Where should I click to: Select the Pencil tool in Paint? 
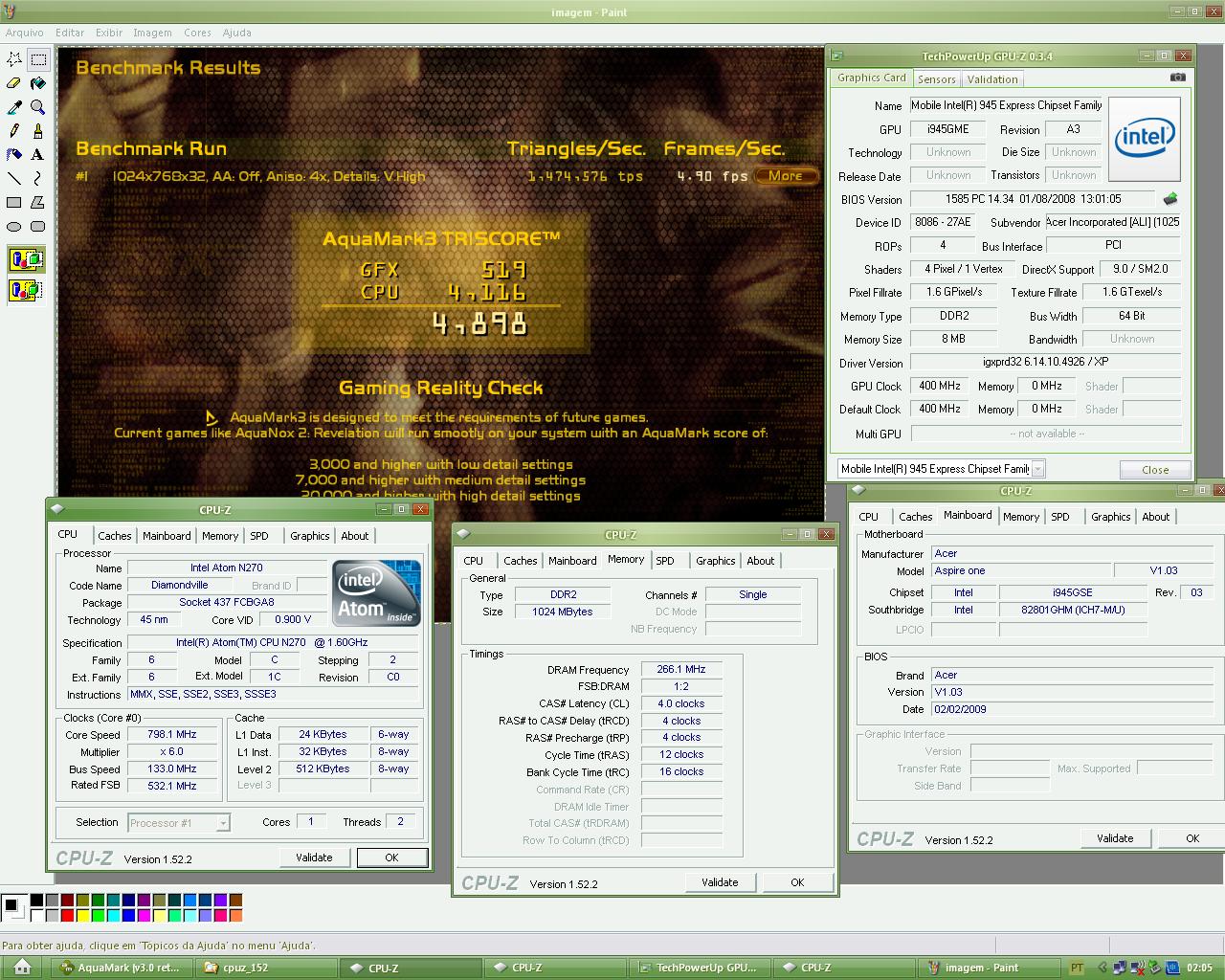(14, 131)
